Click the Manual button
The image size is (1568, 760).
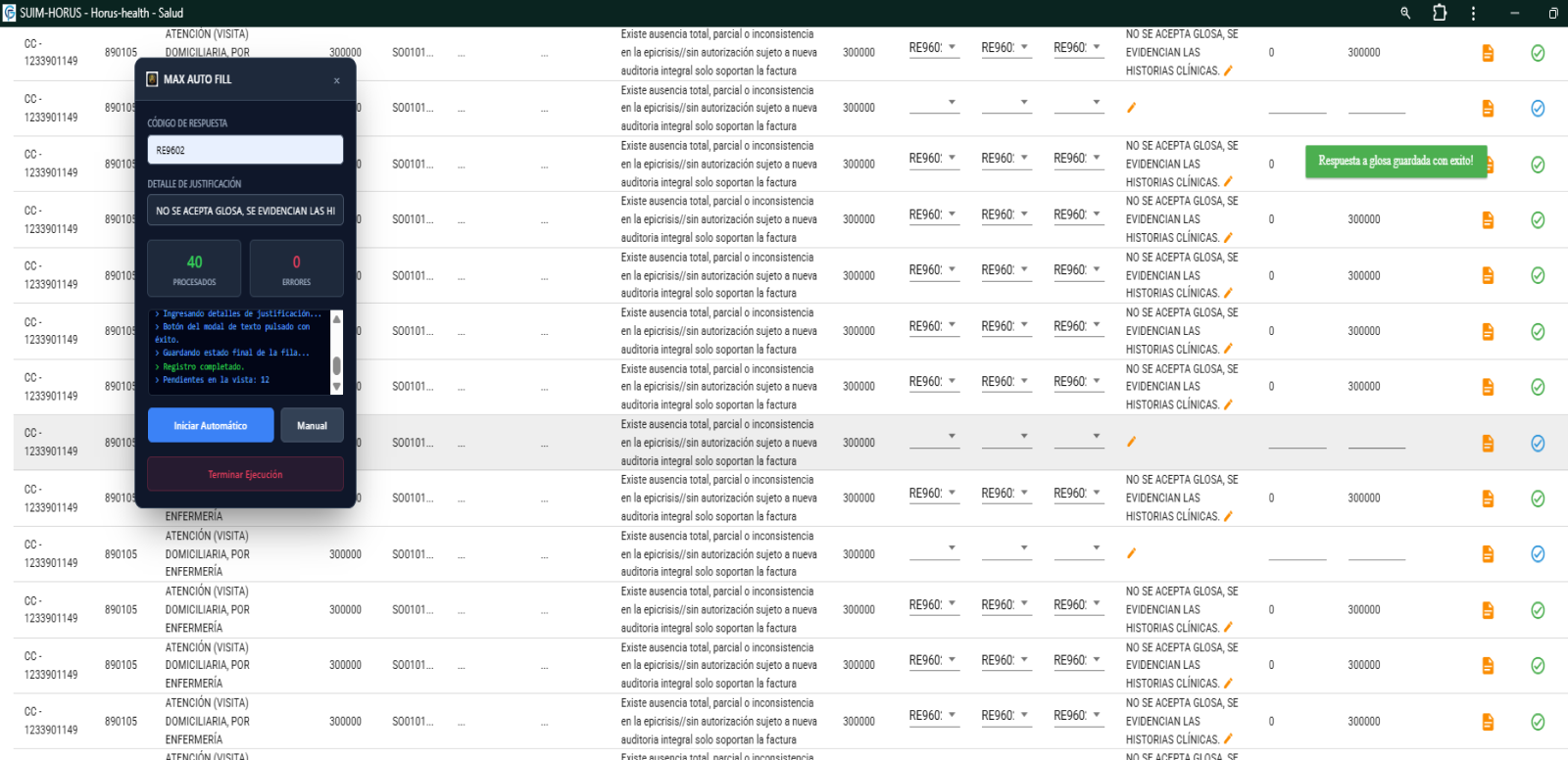(312, 426)
